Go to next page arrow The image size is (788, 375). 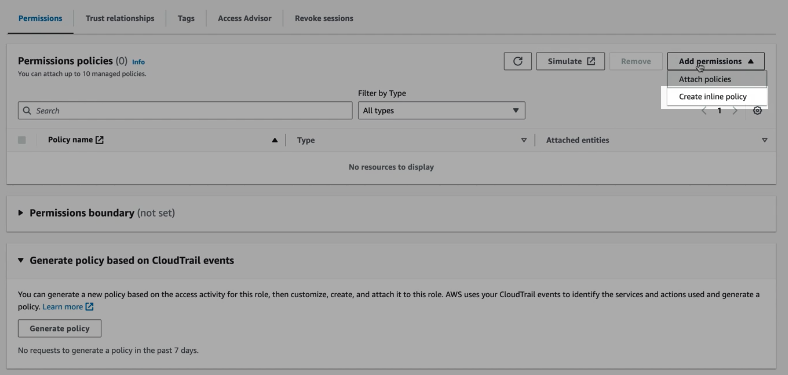pos(735,111)
